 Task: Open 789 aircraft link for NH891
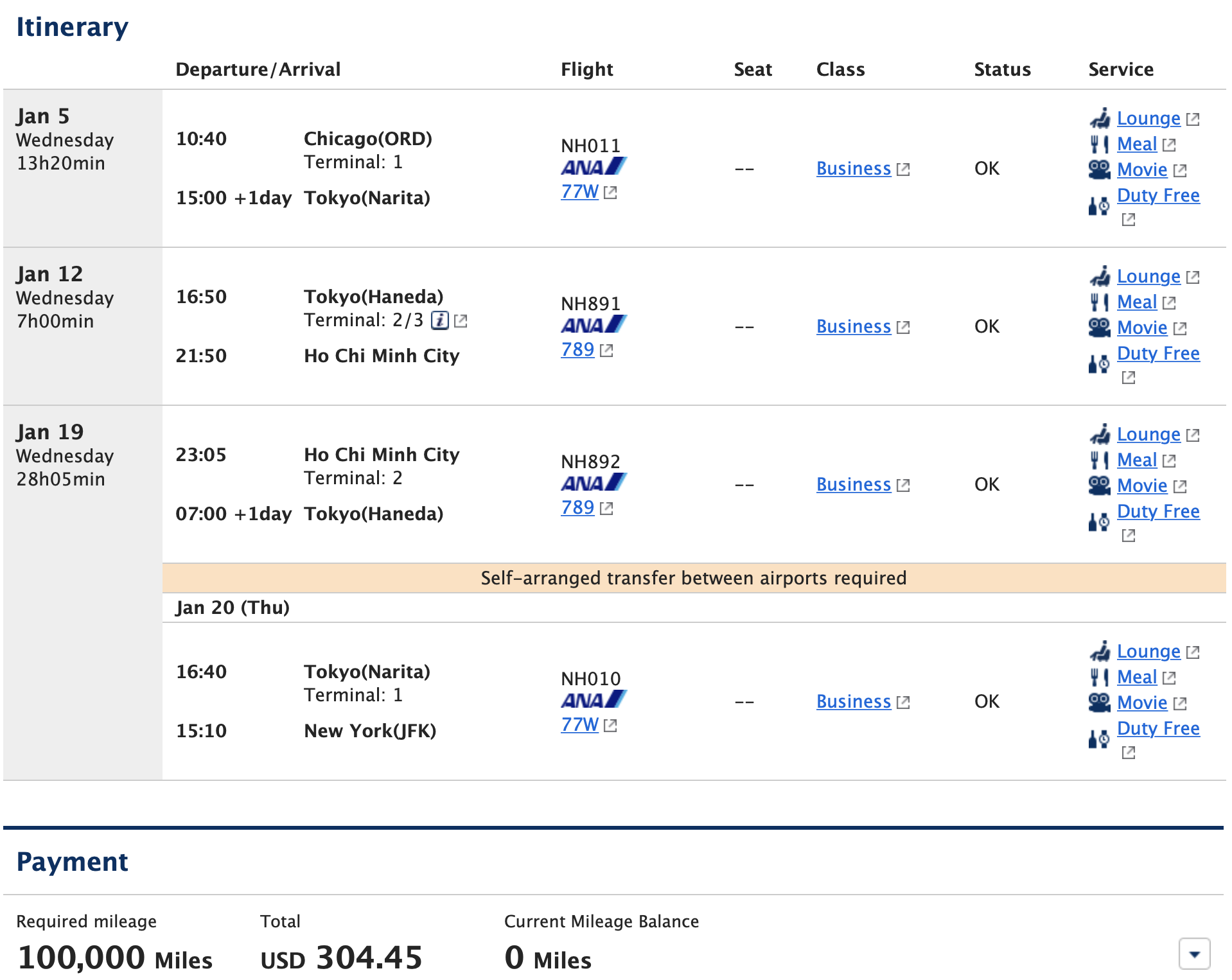pos(577,349)
